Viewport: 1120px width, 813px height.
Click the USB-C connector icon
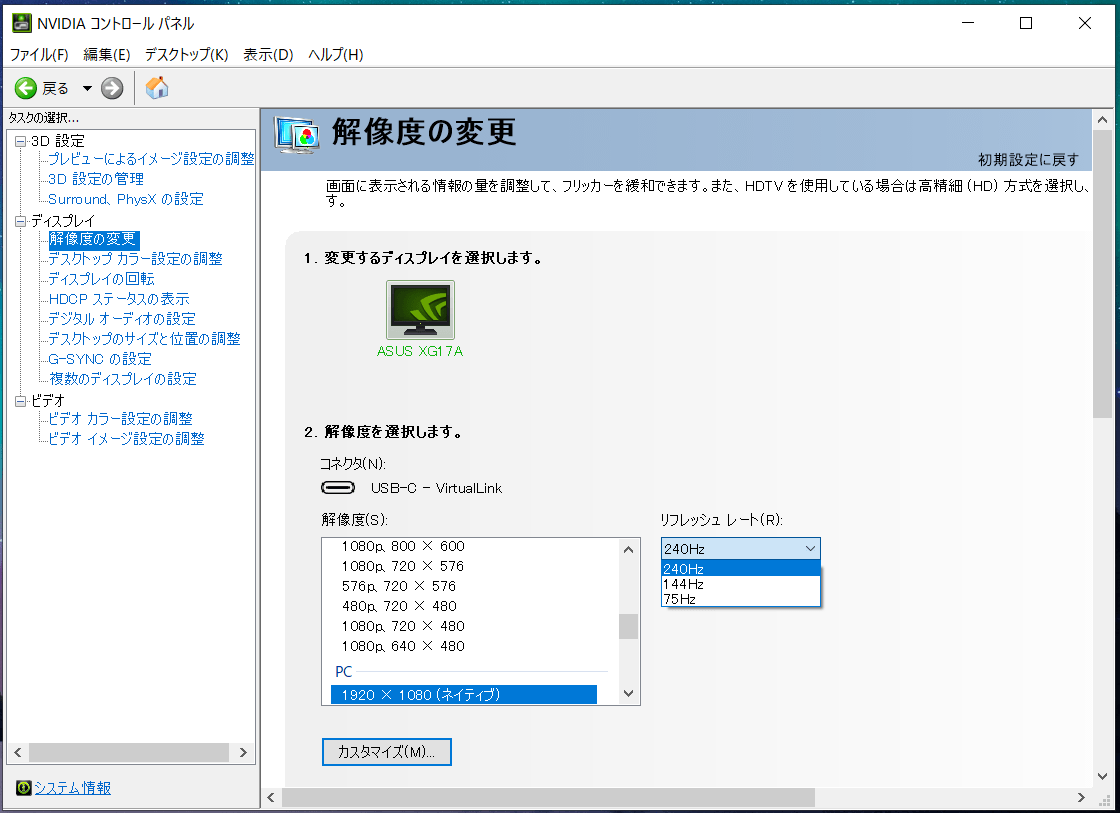point(338,488)
